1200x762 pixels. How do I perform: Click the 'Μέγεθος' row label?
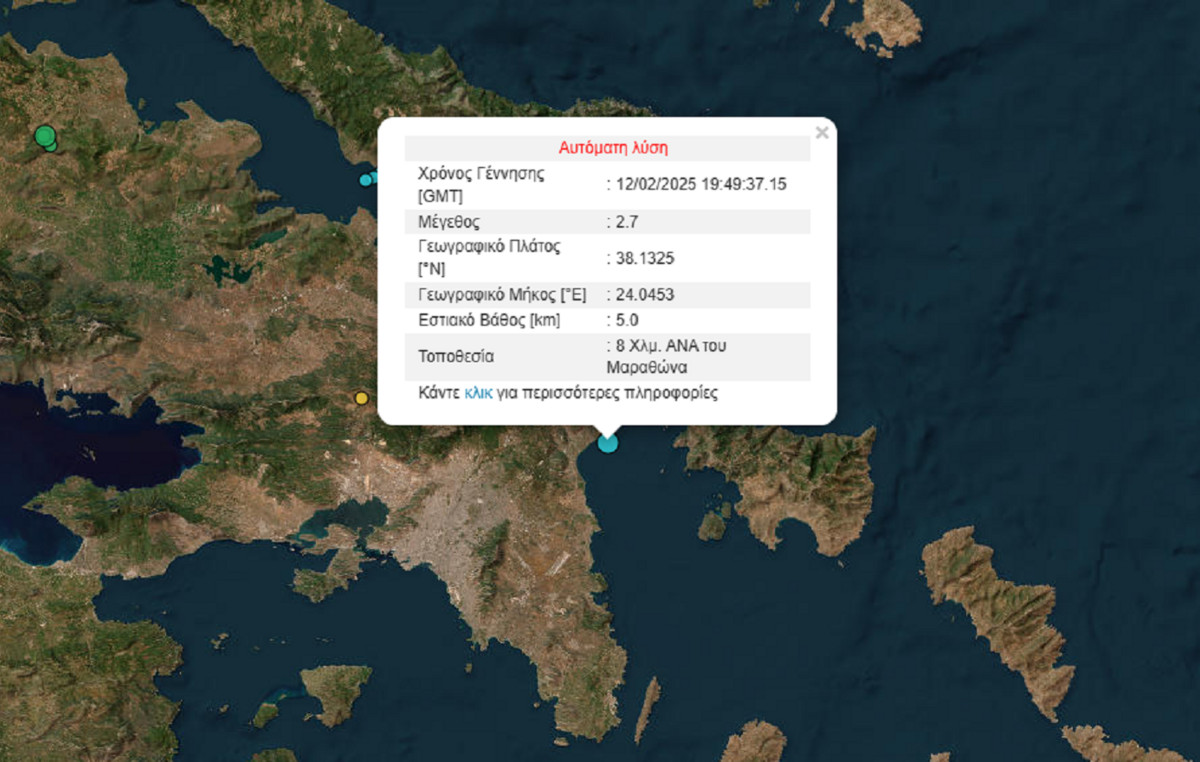click(449, 222)
